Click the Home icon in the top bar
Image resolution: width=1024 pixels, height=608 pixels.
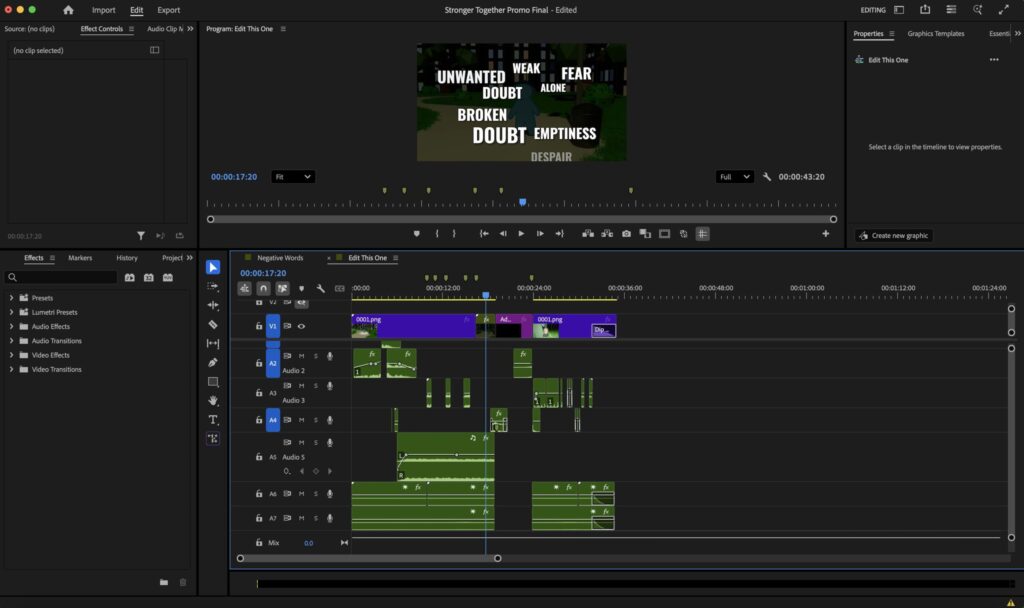(x=68, y=10)
